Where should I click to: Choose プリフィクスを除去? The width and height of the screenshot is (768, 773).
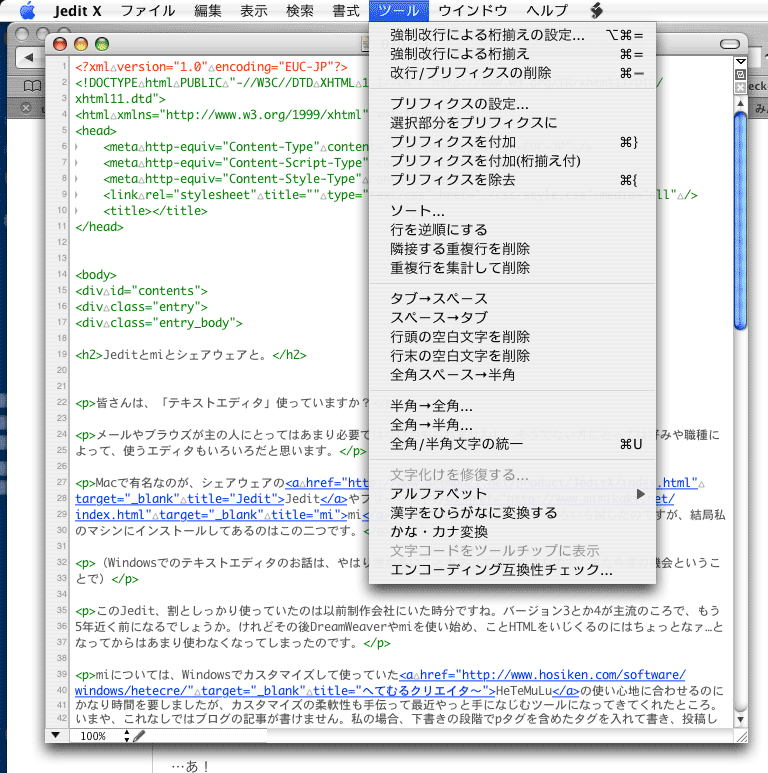pos(513,179)
